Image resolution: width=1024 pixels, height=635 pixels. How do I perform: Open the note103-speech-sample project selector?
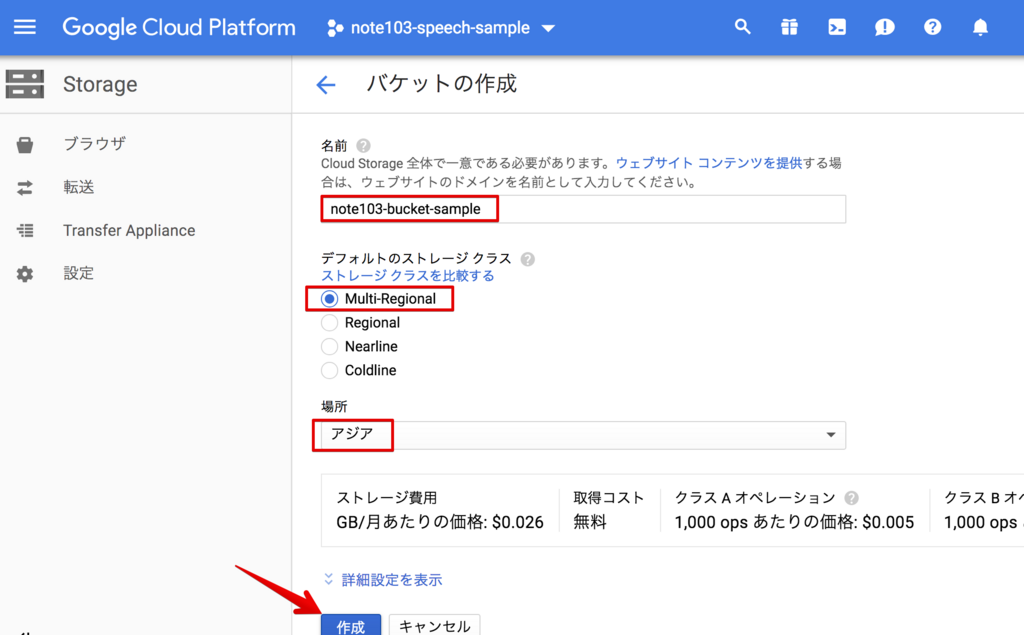pos(441,28)
